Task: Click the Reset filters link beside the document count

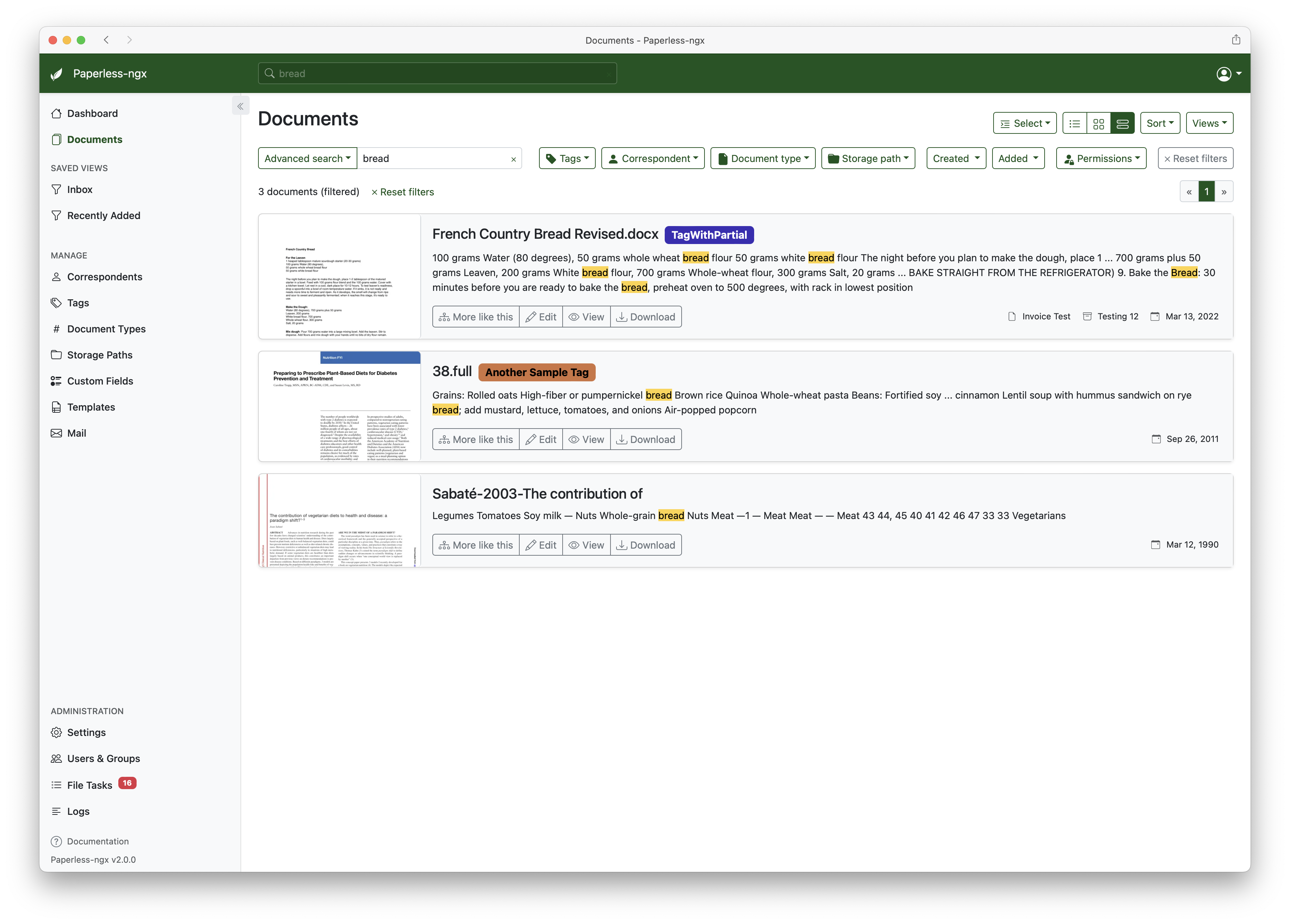Action: 403,192
